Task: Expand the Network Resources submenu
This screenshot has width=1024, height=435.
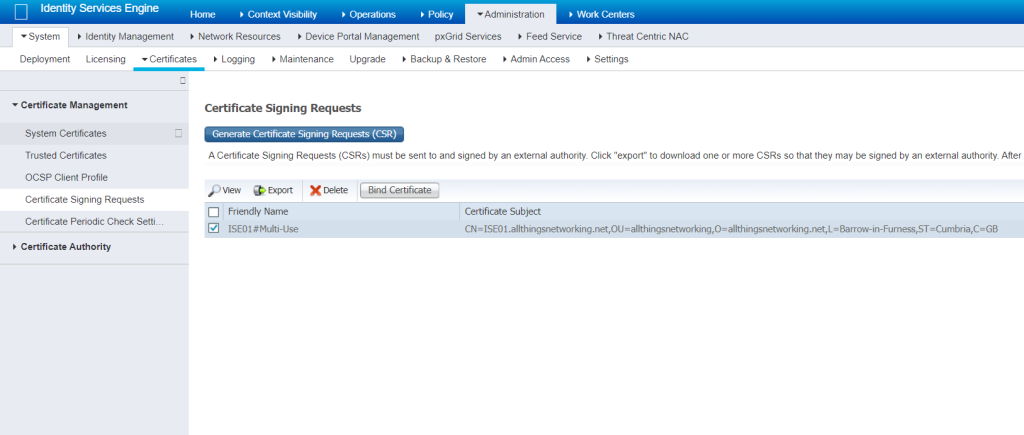Action: pos(235,37)
